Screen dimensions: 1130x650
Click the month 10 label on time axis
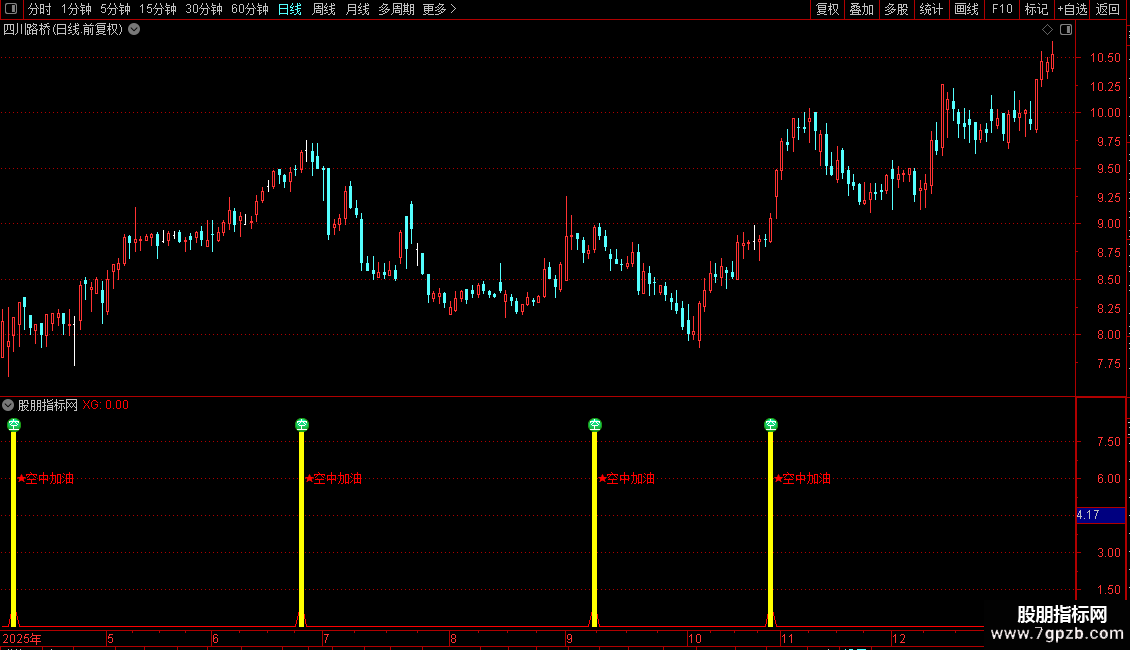694,638
